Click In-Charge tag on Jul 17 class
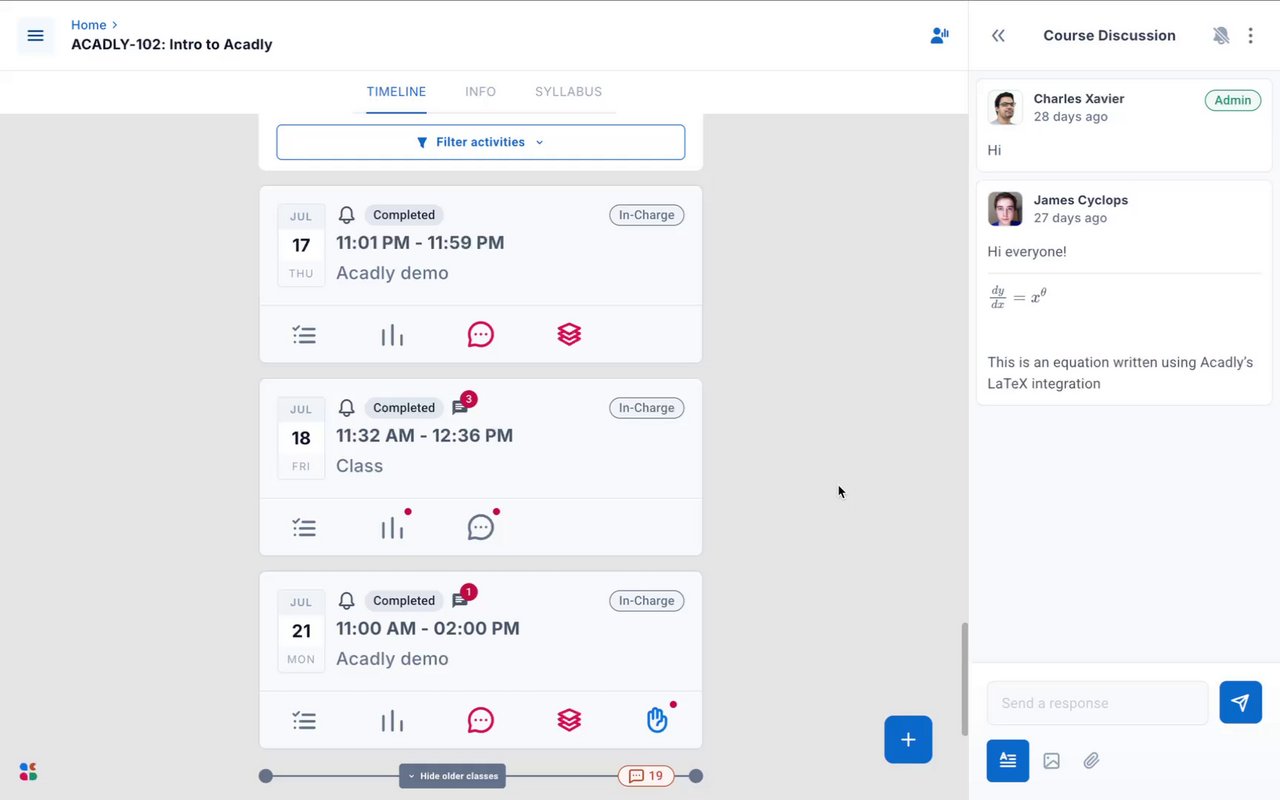The height and width of the screenshot is (800, 1280). [647, 215]
